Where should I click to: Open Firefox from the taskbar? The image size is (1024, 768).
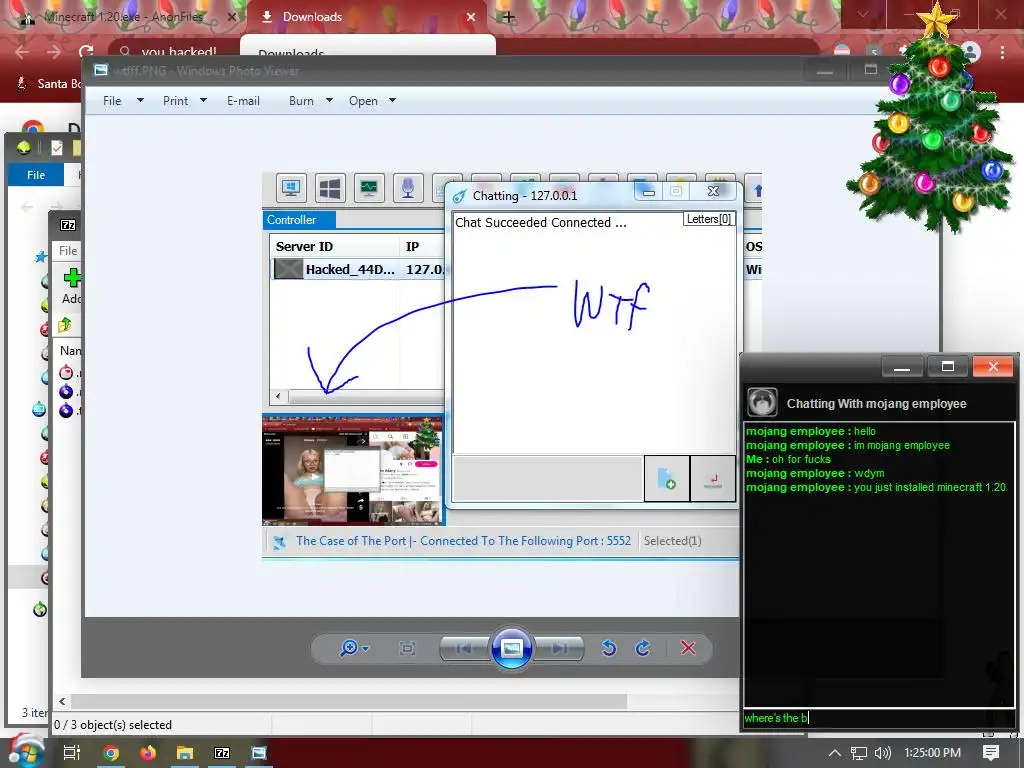[x=148, y=753]
